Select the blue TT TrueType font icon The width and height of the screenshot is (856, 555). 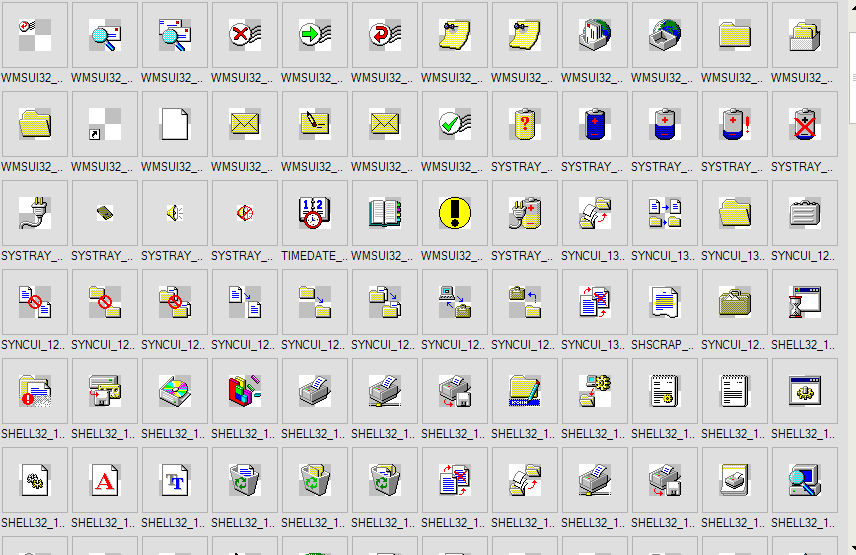point(175,480)
